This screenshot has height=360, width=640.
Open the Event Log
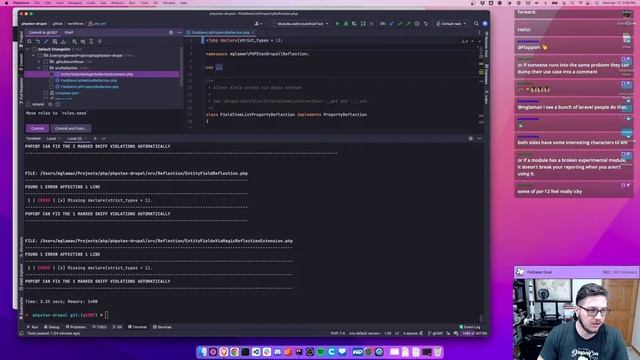(470, 327)
